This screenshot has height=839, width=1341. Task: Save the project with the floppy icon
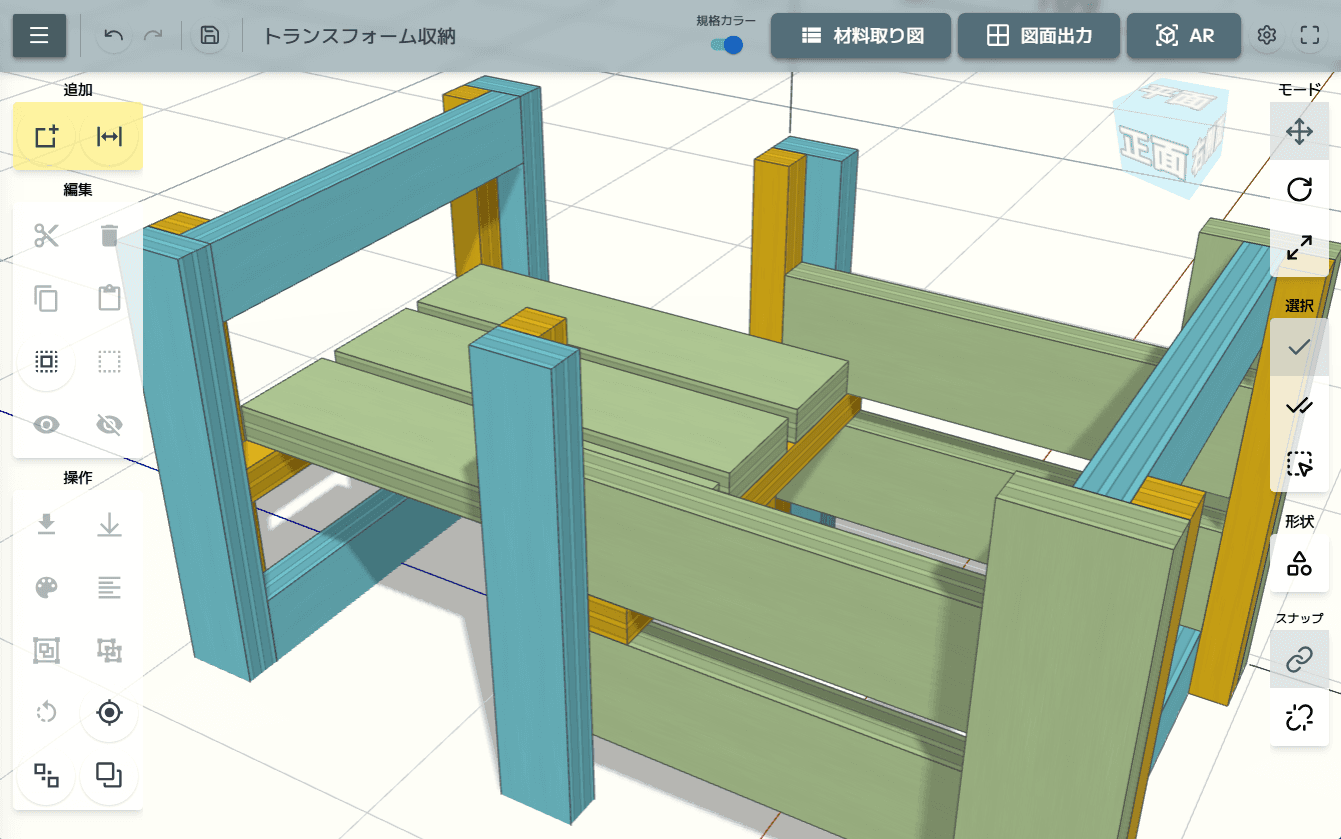click(209, 36)
